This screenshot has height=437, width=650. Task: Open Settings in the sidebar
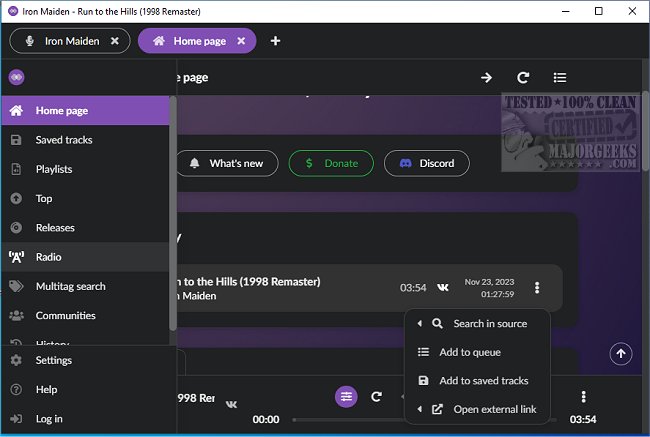[89, 360]
